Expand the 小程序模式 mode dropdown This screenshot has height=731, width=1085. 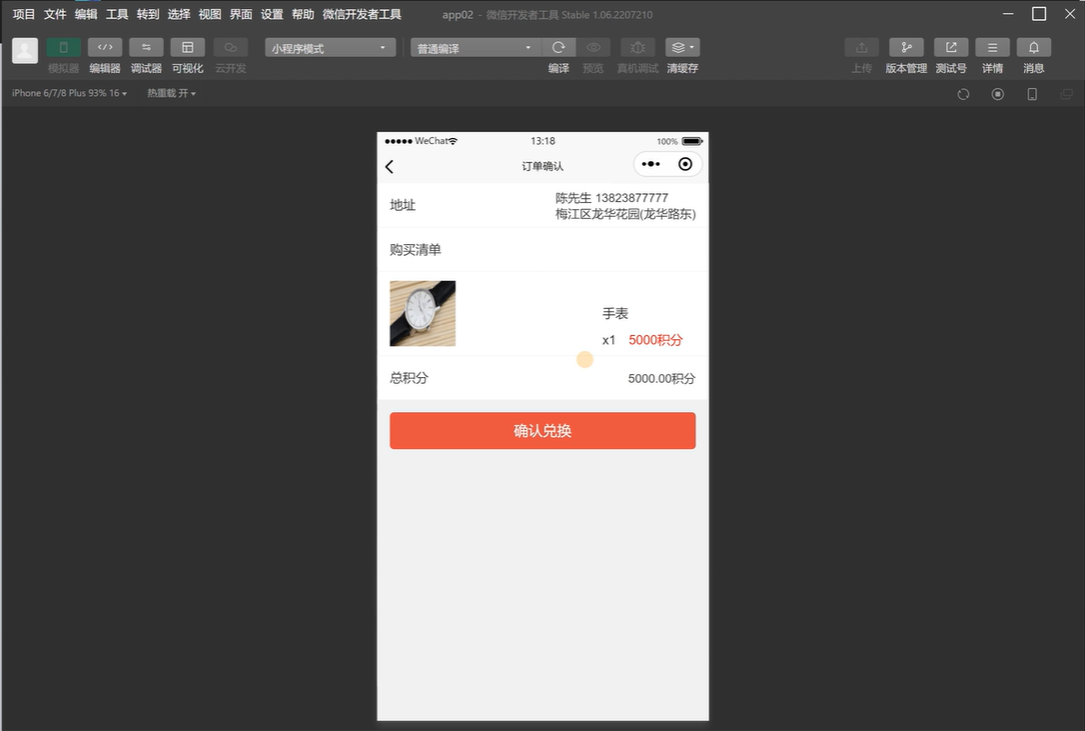click(x=330, y=48)
